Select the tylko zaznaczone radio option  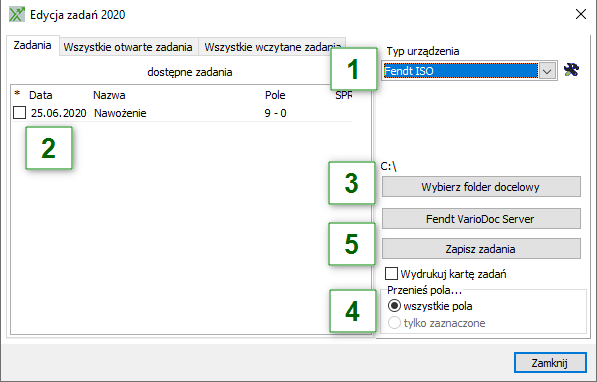tap(394, 323)
